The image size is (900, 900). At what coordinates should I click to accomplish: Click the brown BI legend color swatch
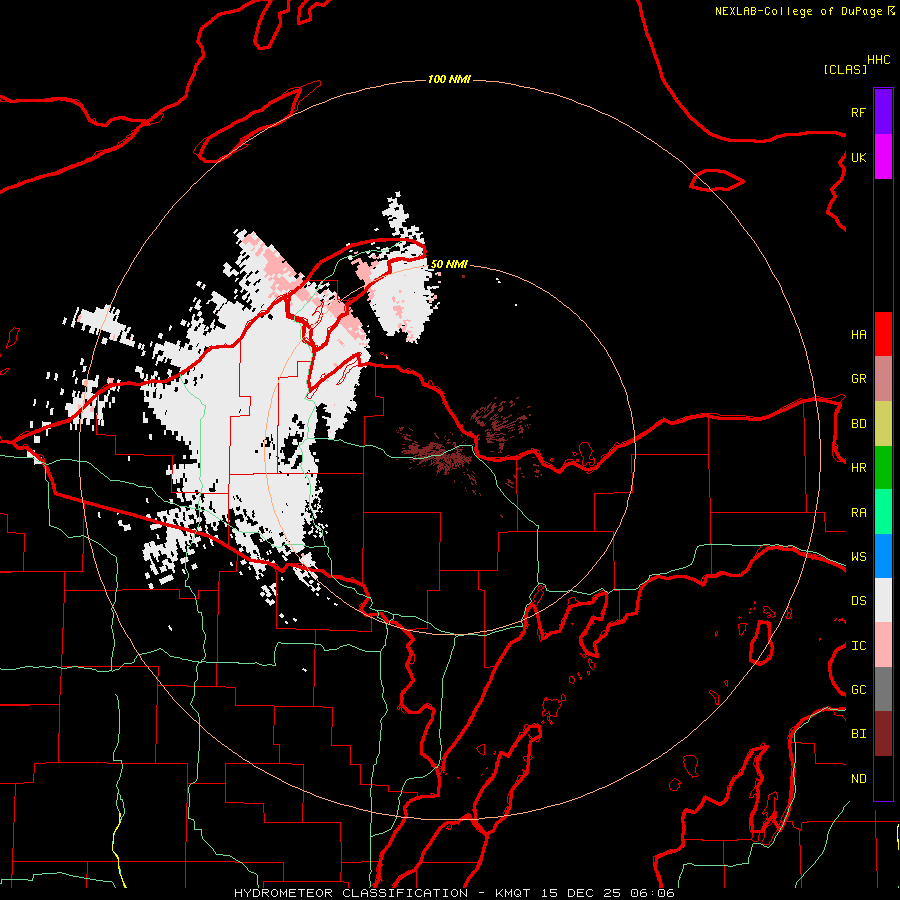[x=883, y=734]
